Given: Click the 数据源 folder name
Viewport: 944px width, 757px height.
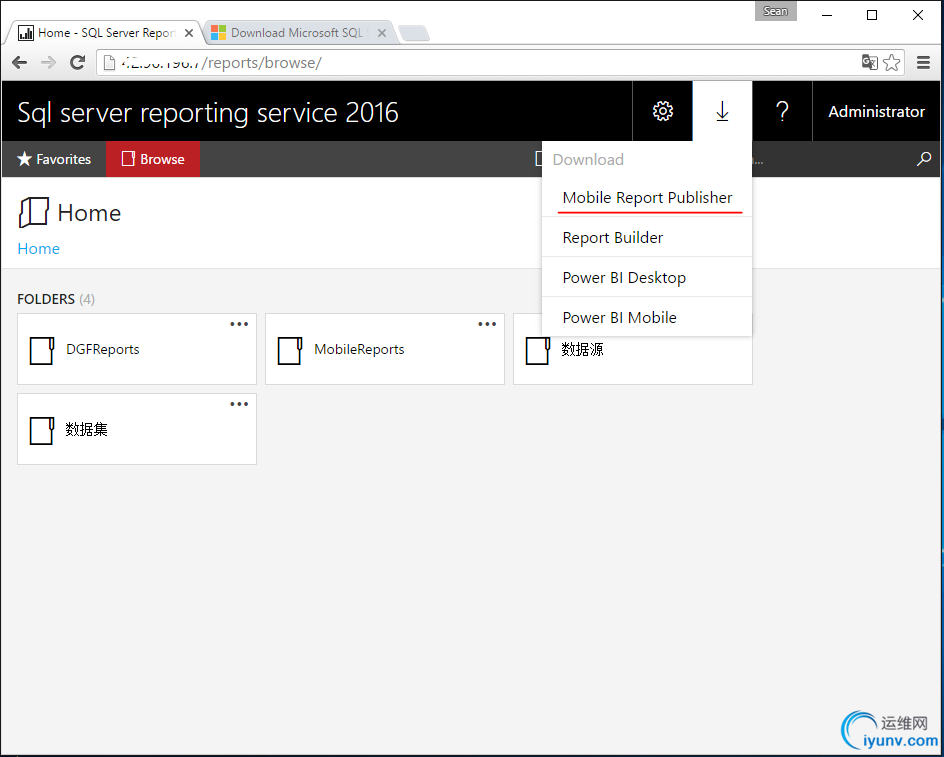Looking at the screenshot, I should coord(582,349).
